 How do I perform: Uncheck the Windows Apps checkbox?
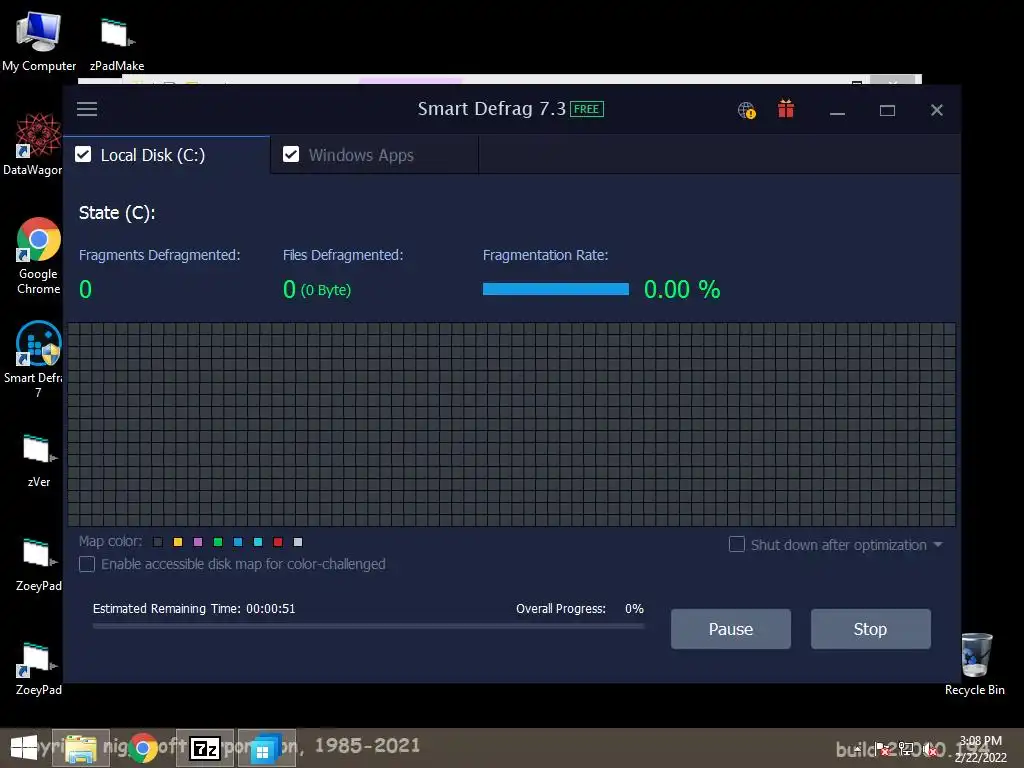291,154
